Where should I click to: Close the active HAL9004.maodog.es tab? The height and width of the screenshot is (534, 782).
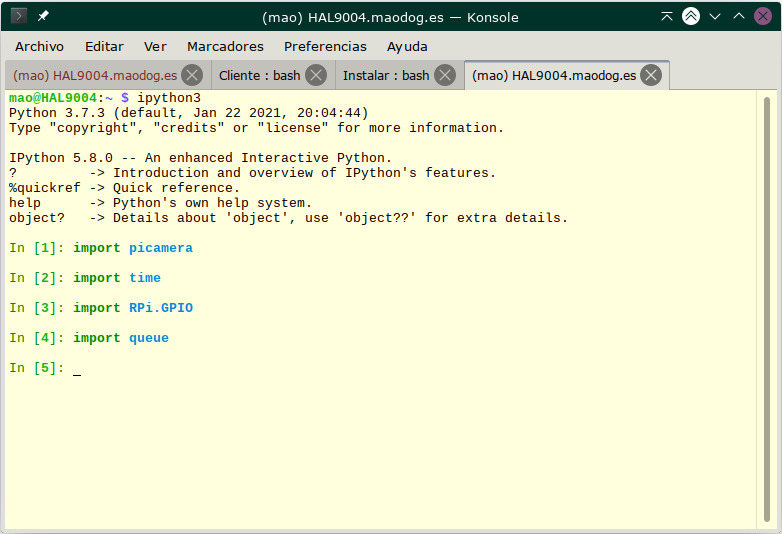pyautogui.click(x=651, y=76)
